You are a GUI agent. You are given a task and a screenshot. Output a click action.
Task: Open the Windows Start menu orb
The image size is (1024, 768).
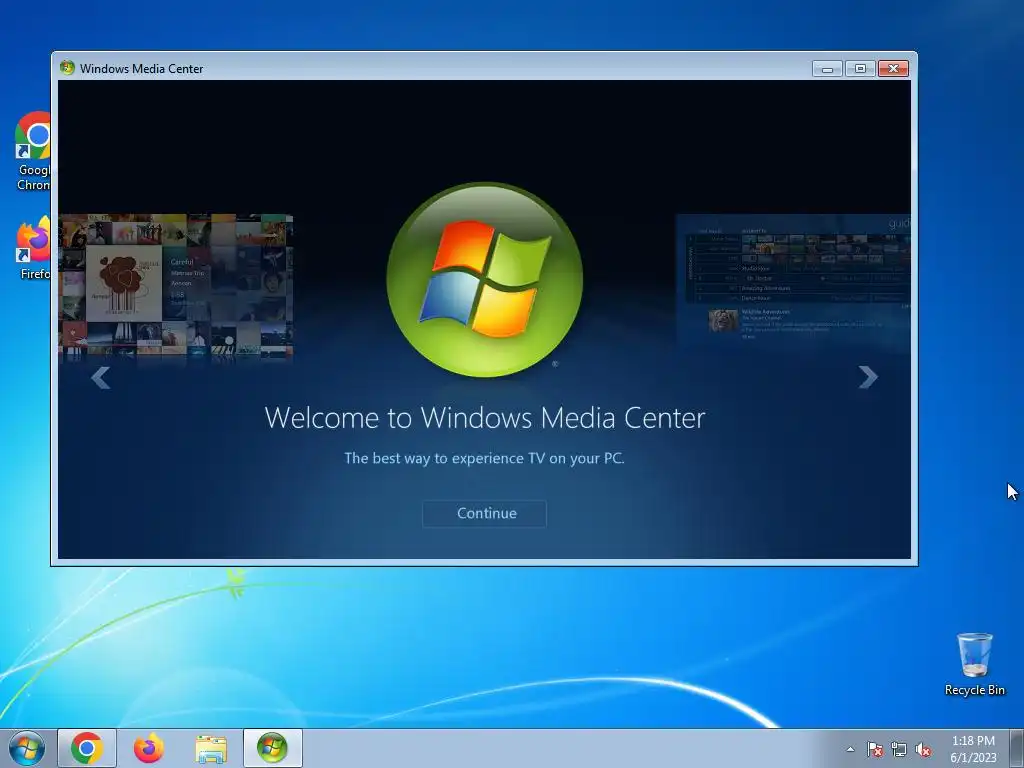(x=27, y=748)
